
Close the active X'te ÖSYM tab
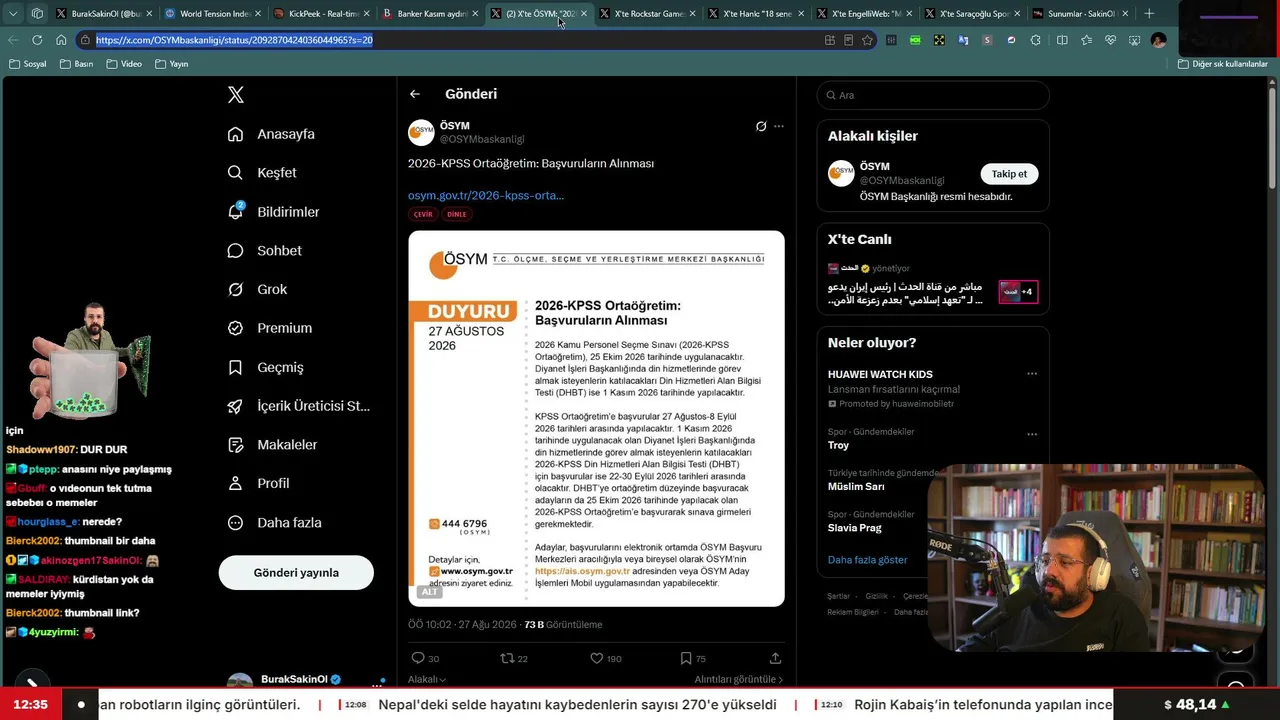tap(582, 14)
